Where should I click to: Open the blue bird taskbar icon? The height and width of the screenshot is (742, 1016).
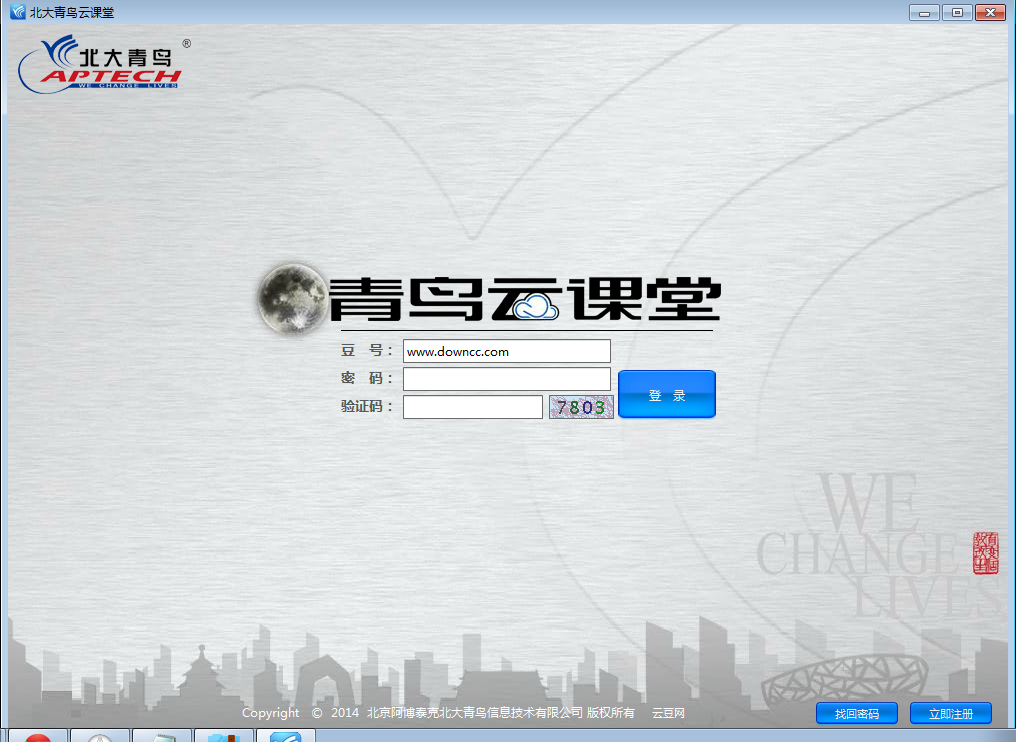click(285, 737)
